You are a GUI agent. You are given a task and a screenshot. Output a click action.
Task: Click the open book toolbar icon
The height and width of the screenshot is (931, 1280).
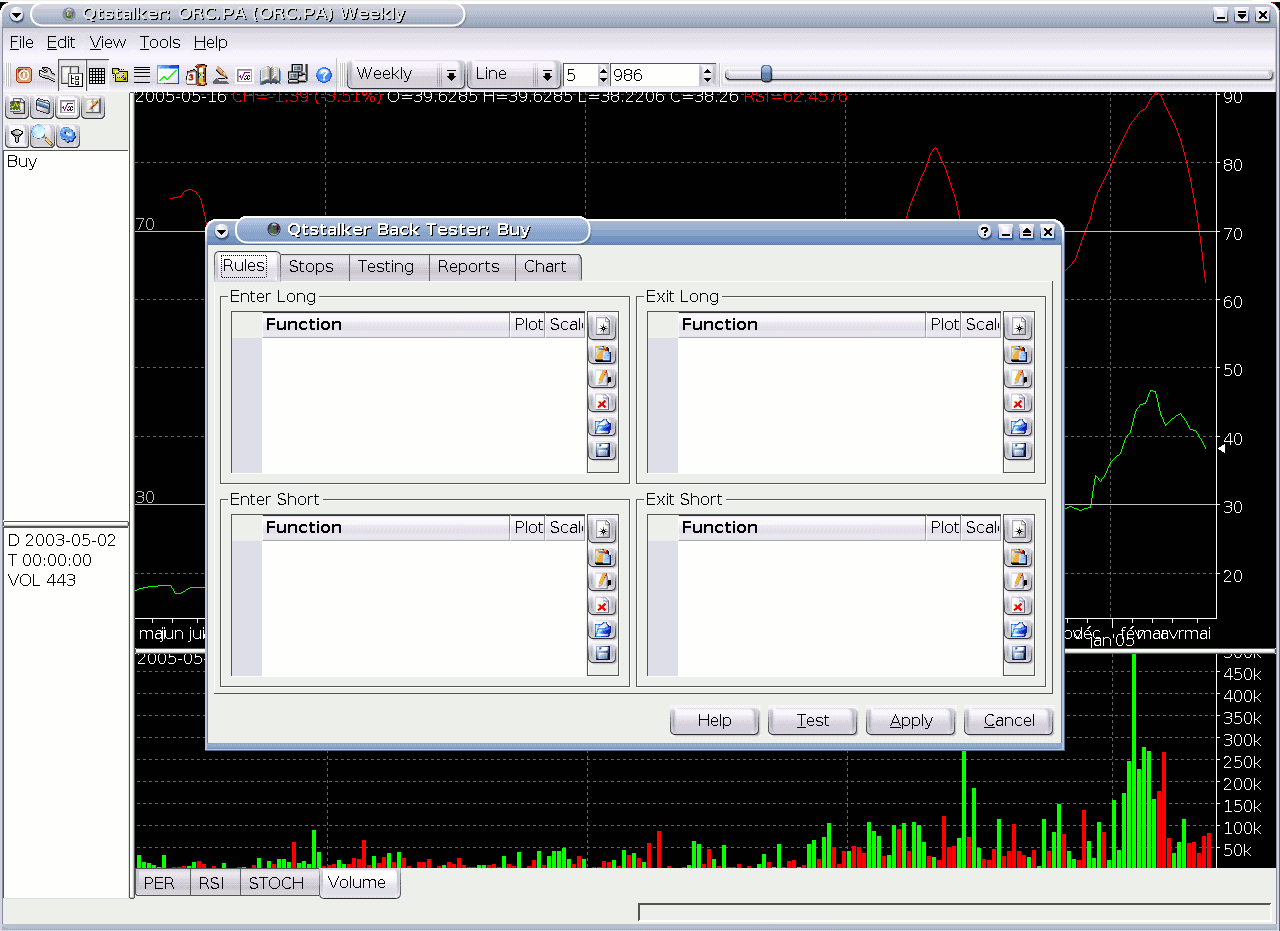click(270, 75)
